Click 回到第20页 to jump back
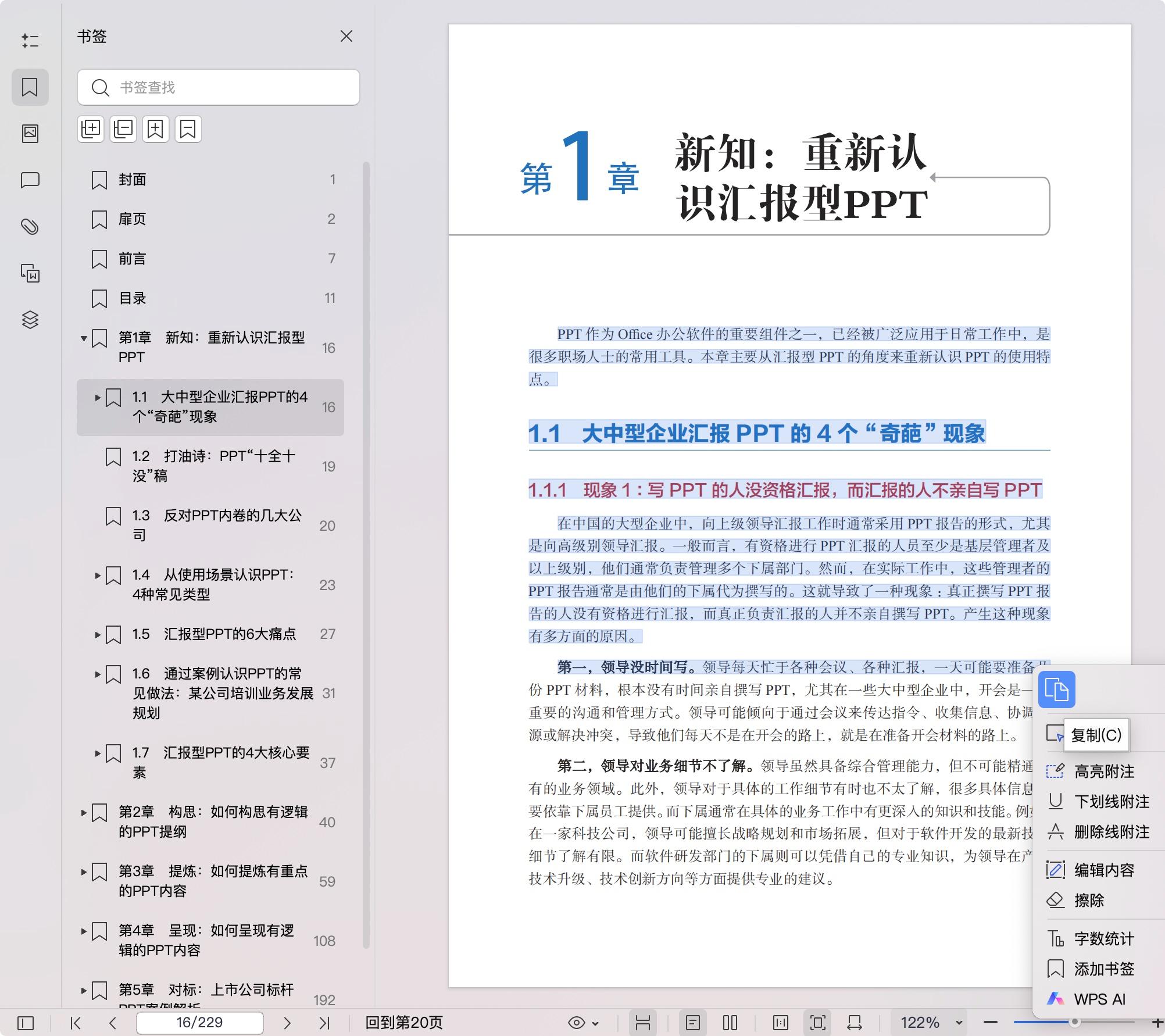 tap(403, 1023)
